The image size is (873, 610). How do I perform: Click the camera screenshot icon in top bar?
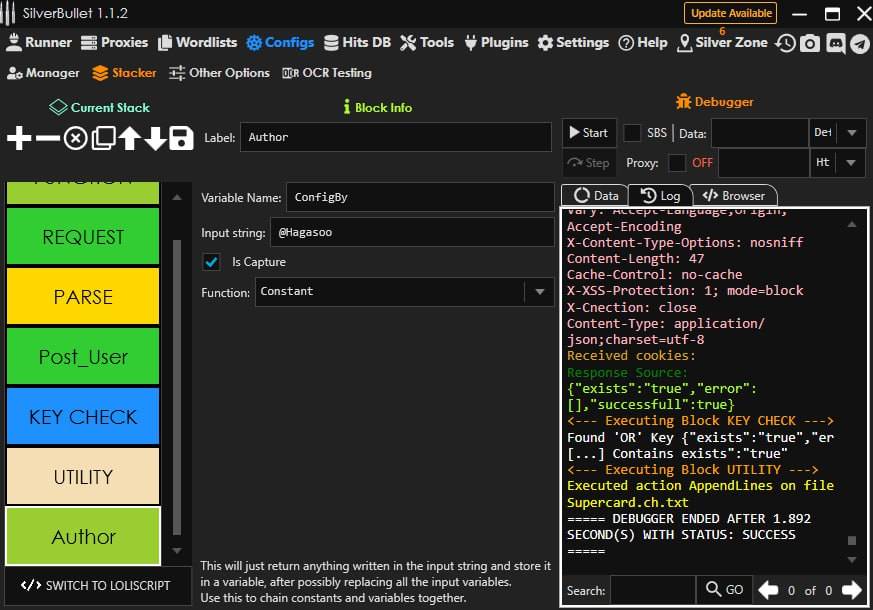[810, 43]
